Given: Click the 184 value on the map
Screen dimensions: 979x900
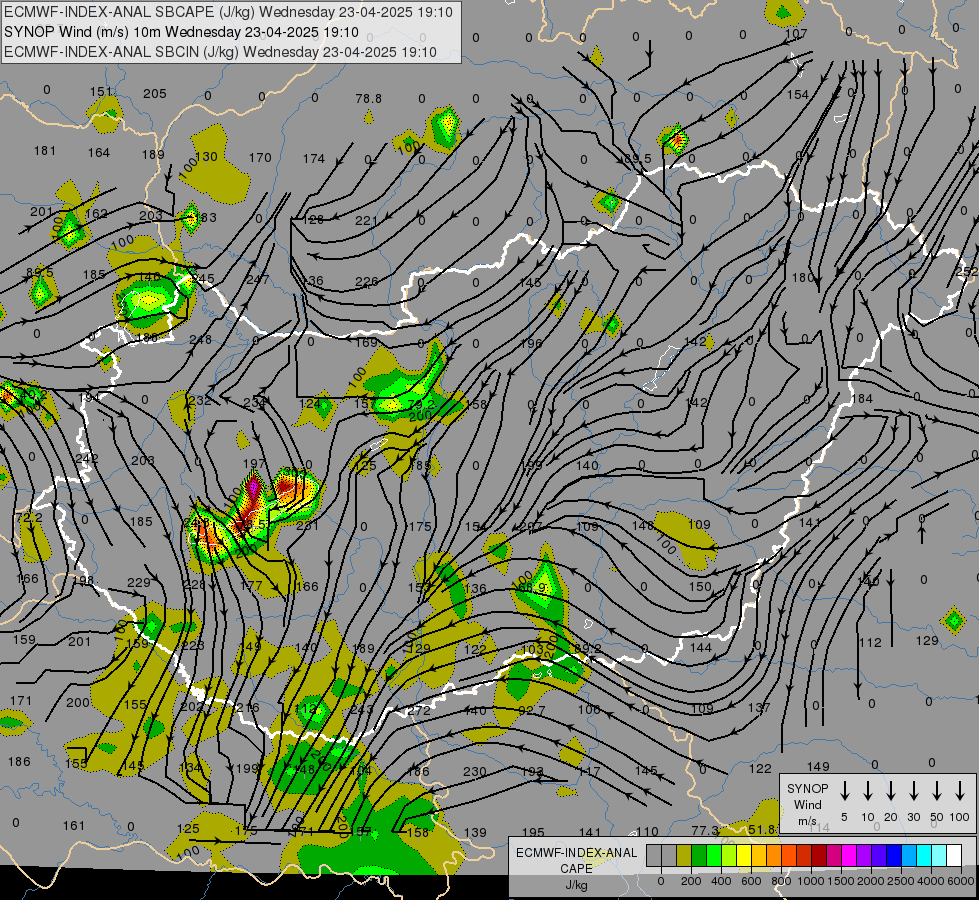Looking at the screenshot, I should pos(862,398).
